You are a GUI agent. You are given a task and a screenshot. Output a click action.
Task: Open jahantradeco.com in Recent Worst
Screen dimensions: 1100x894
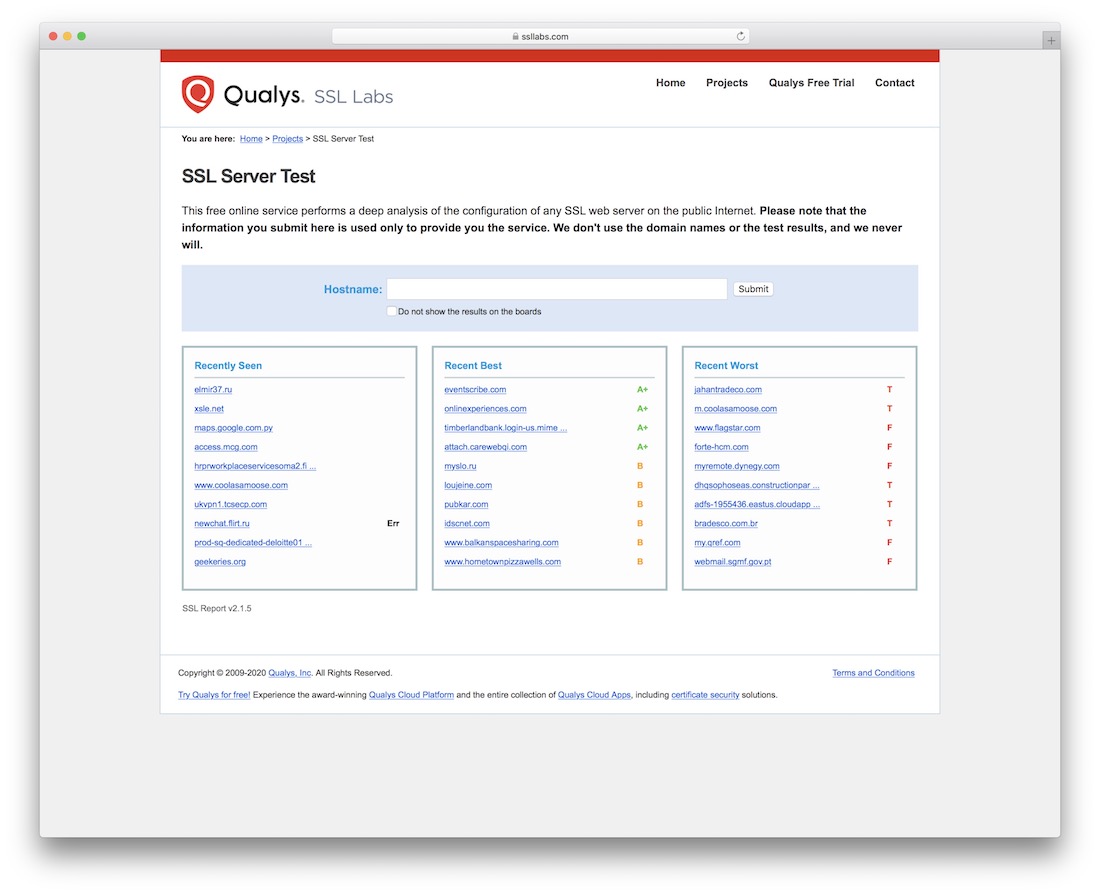[728, 389]
